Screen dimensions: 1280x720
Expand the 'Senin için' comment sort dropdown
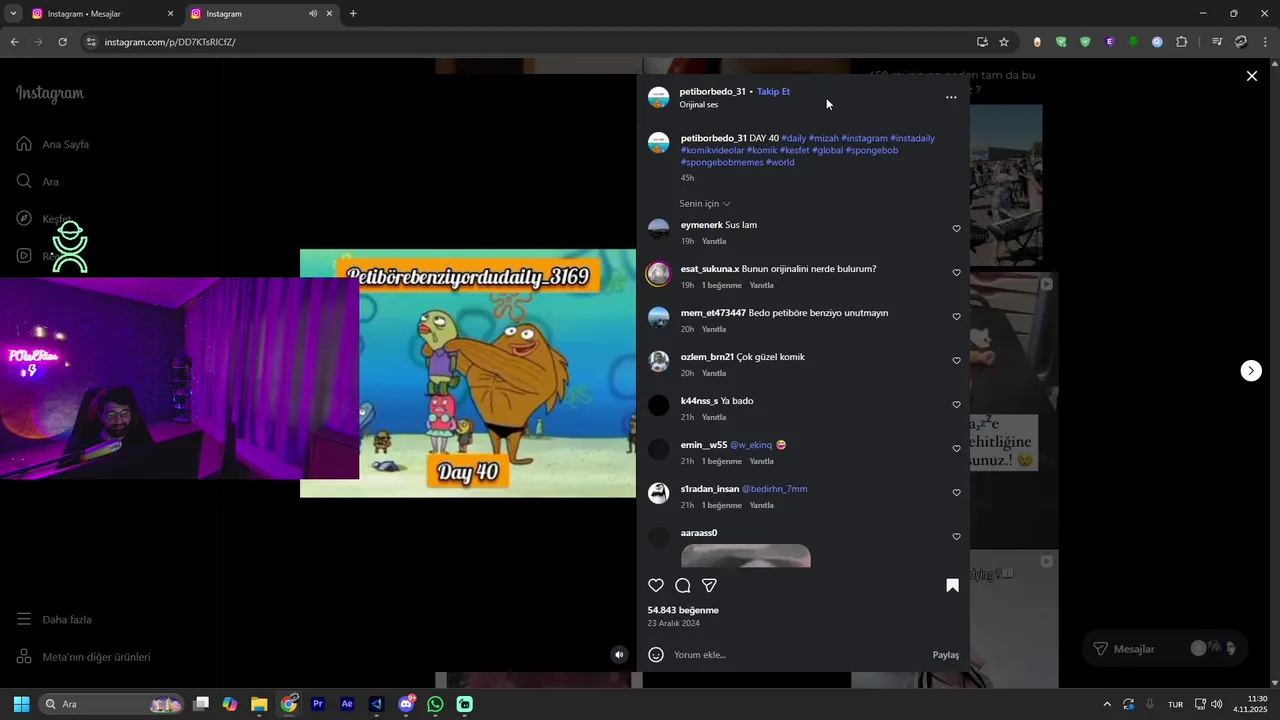coord(705,204)
